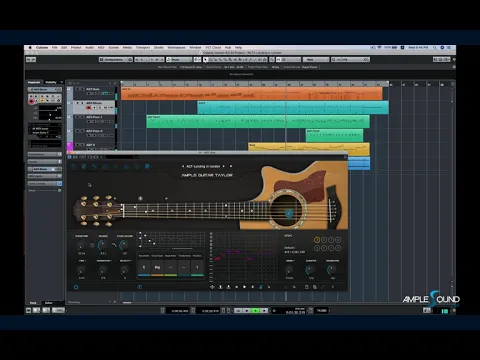Click the power icon at Ample Guitar bottom-left
480x360 pixels.
point(76,287)
